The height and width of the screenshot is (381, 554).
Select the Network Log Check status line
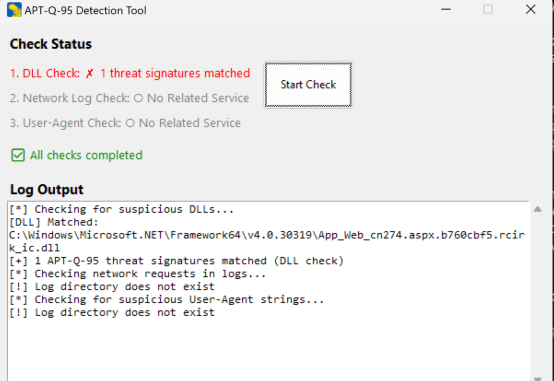coord(129,98)
